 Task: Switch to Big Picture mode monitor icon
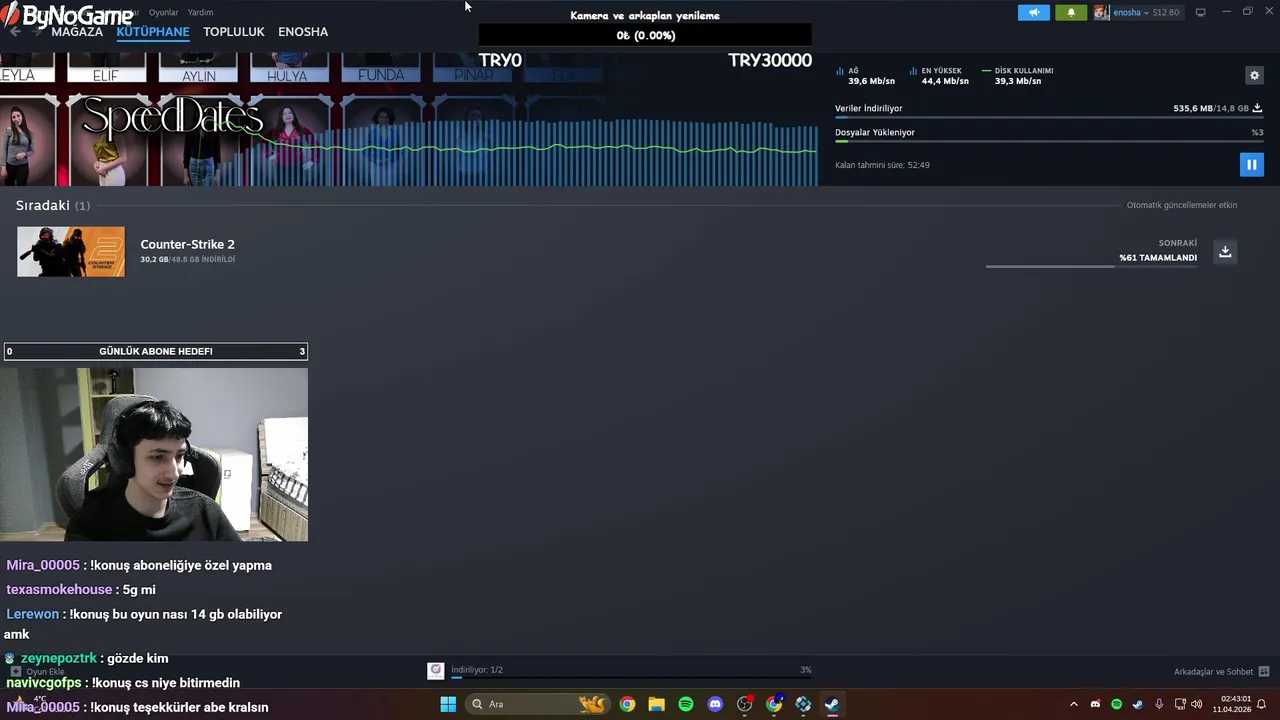click(1201, 12)
